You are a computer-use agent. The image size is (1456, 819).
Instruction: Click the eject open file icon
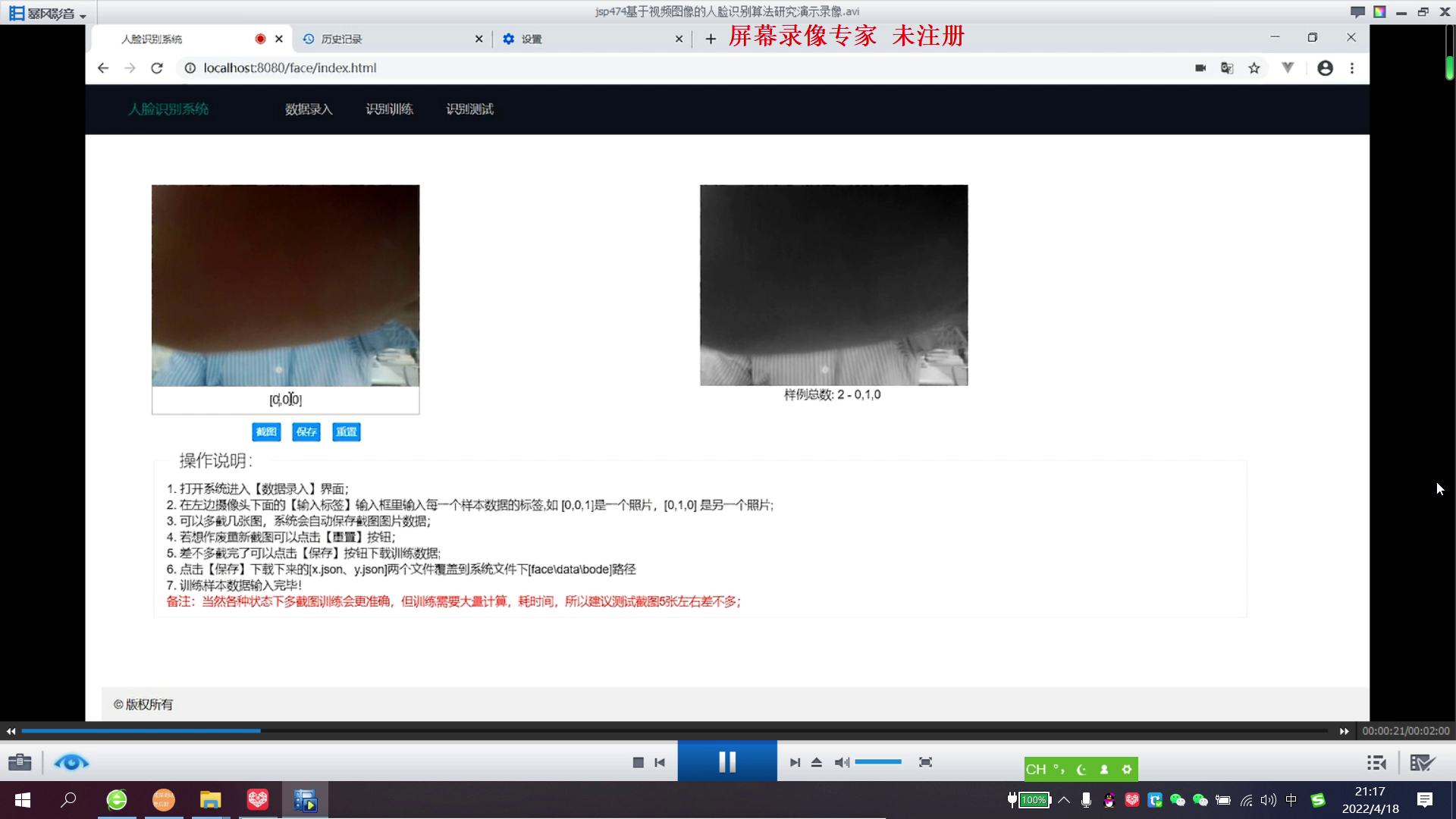click(817, 762)
